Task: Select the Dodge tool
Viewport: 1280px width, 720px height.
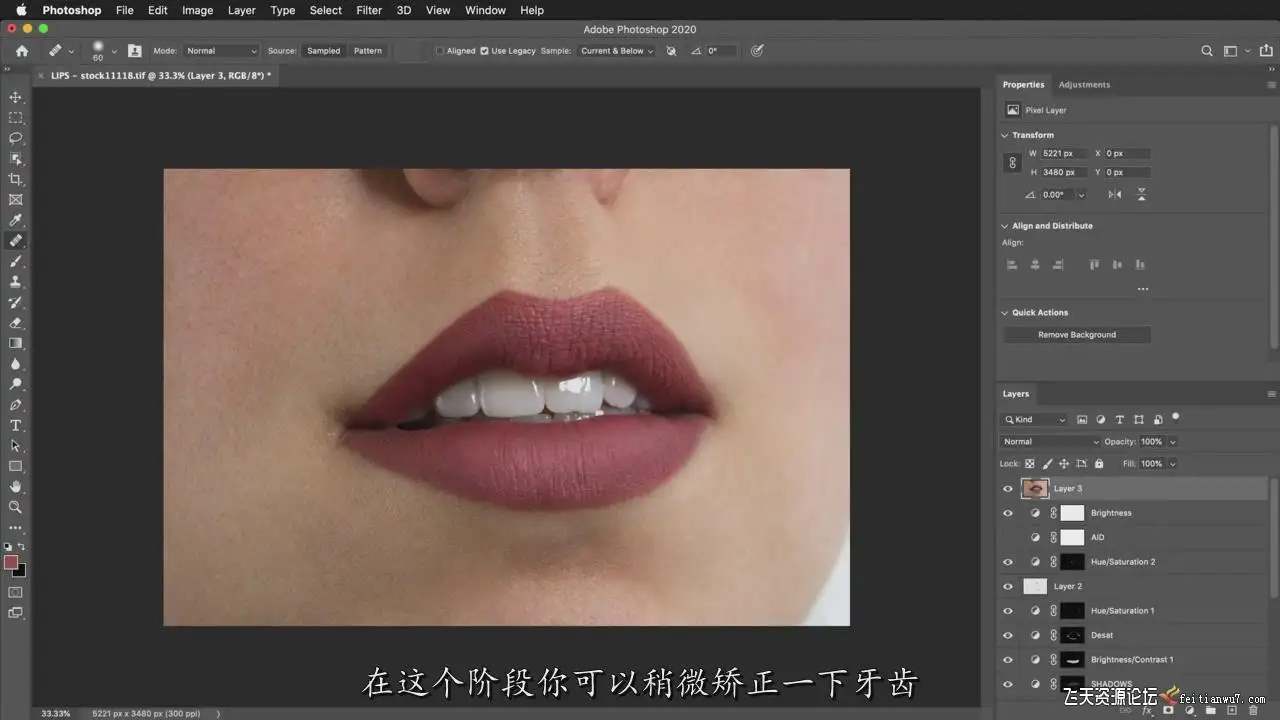Action: (16, 384)
